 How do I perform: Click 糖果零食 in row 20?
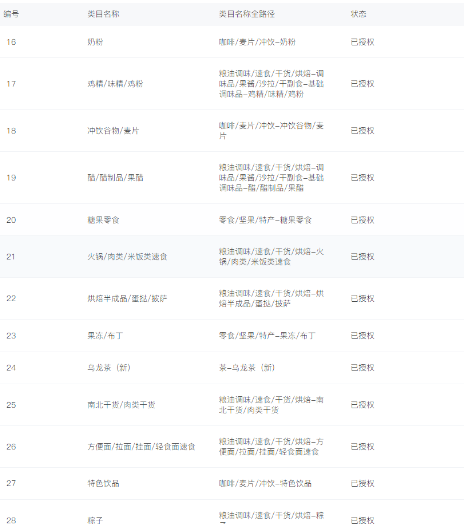click(103, 220)
